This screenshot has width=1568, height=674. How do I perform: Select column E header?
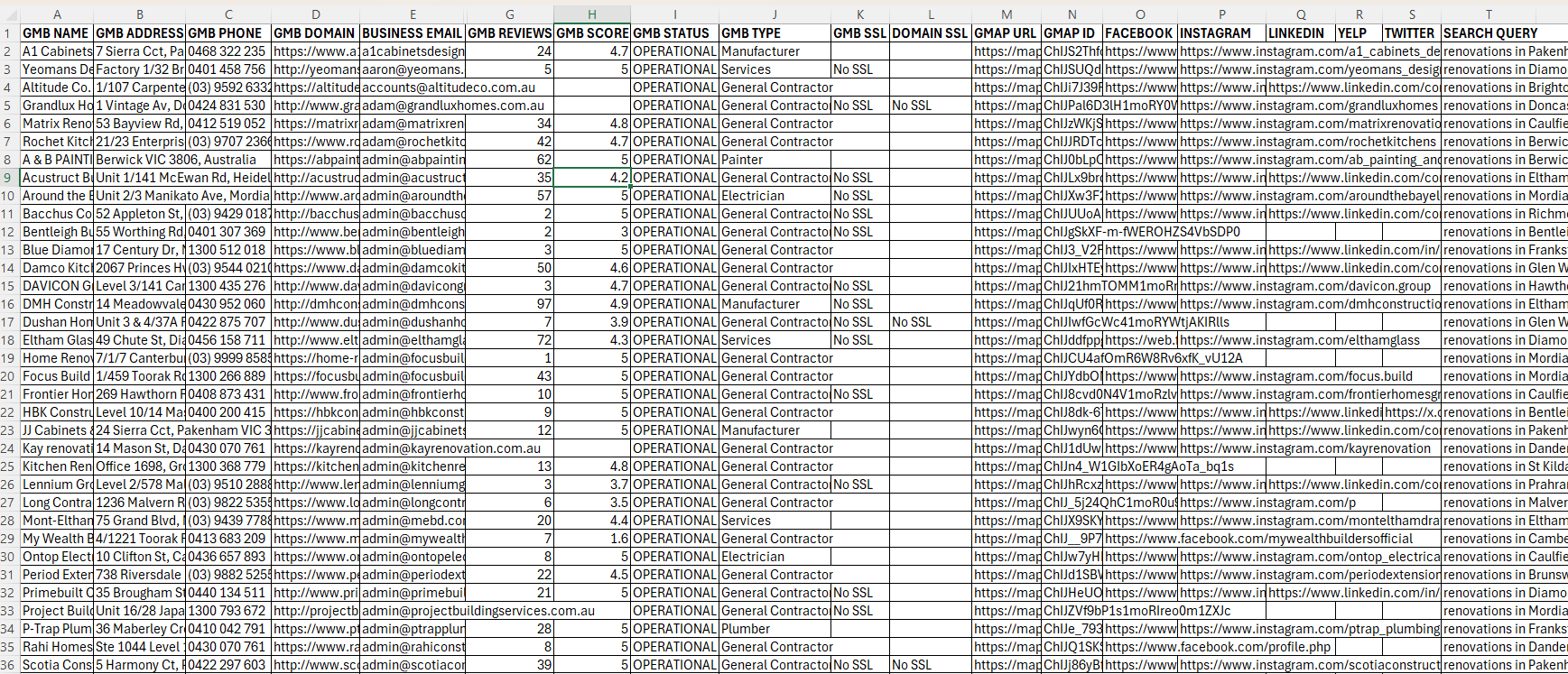413,14
